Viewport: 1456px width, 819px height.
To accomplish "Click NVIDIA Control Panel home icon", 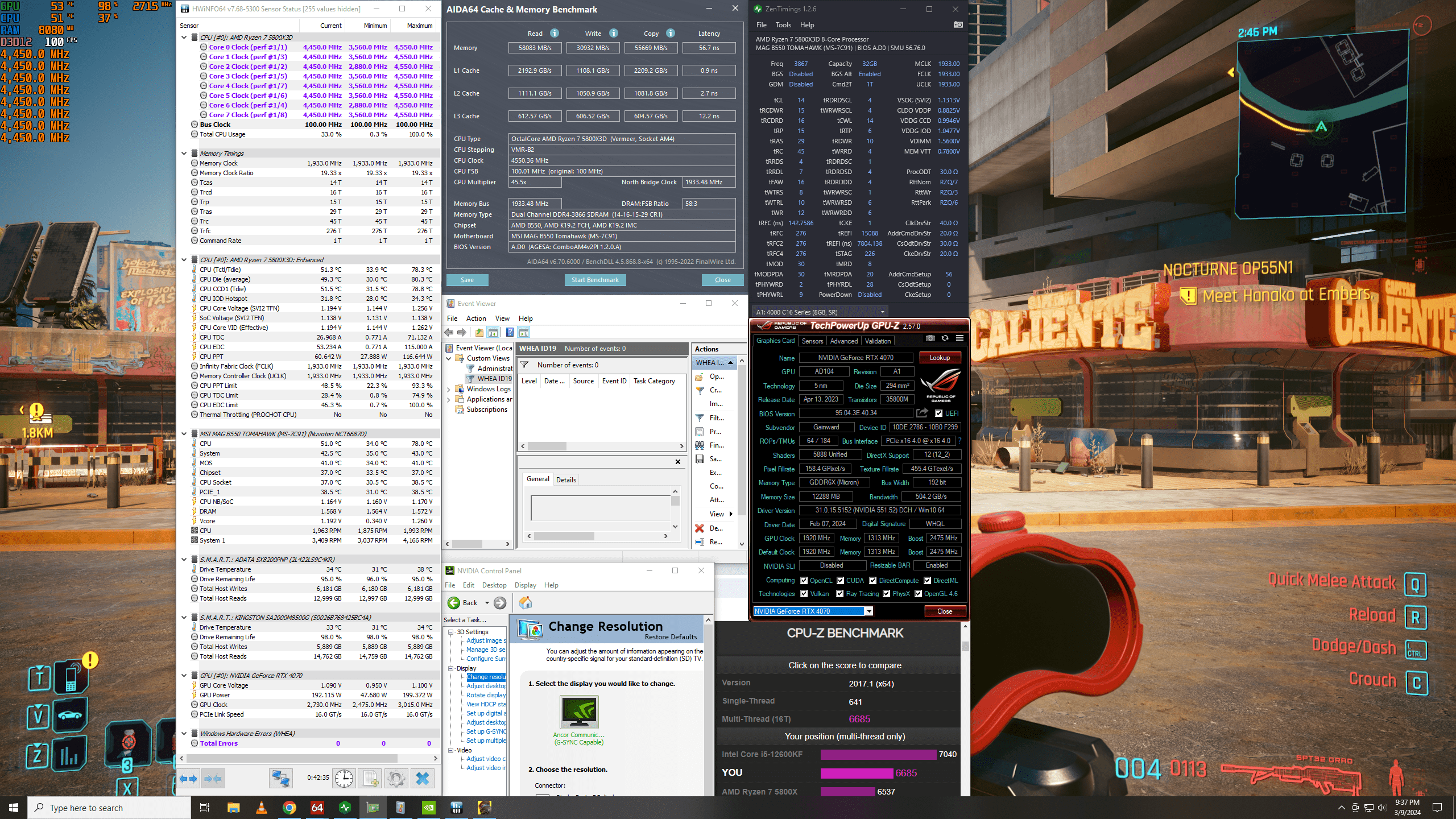I will [x=526, y=603].
